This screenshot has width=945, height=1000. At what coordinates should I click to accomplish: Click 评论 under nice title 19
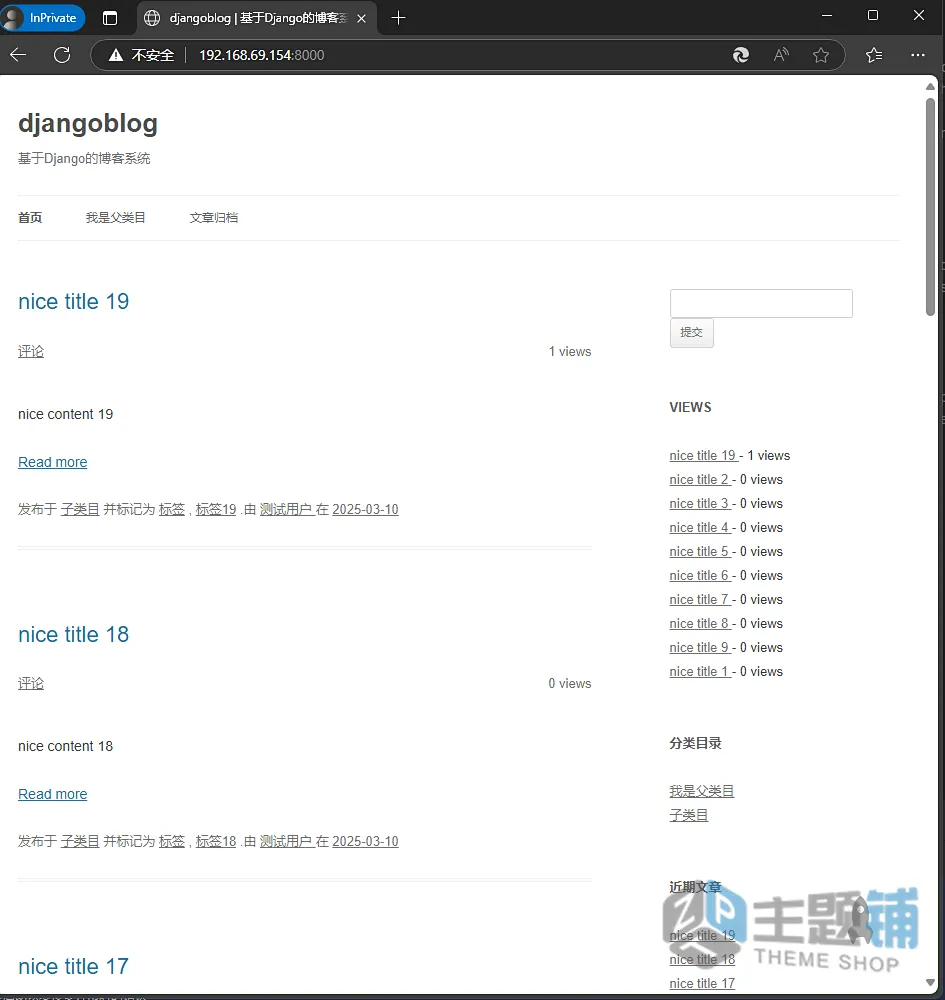[31, 351]
